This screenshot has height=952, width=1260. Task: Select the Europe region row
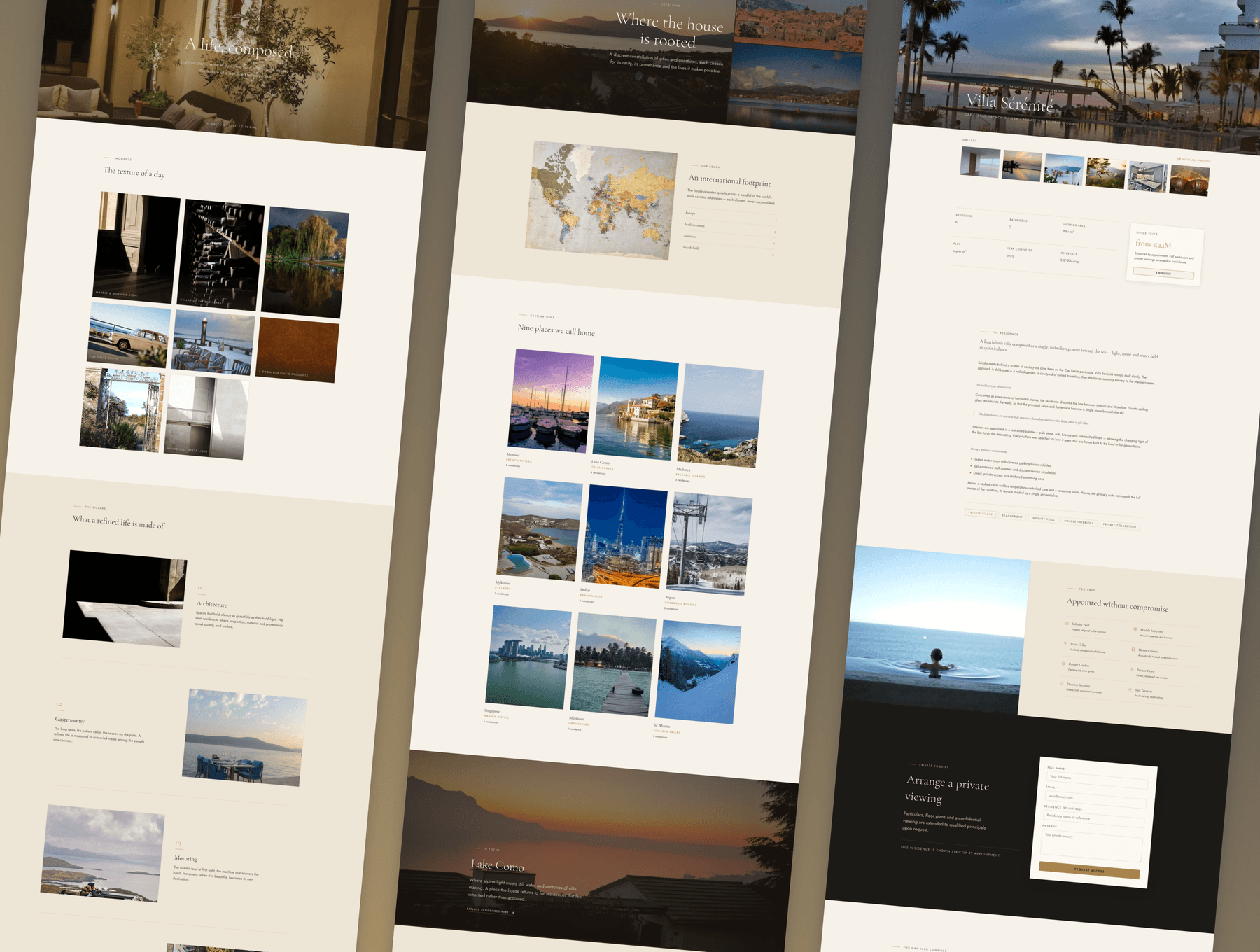click(x=731, y=217)
